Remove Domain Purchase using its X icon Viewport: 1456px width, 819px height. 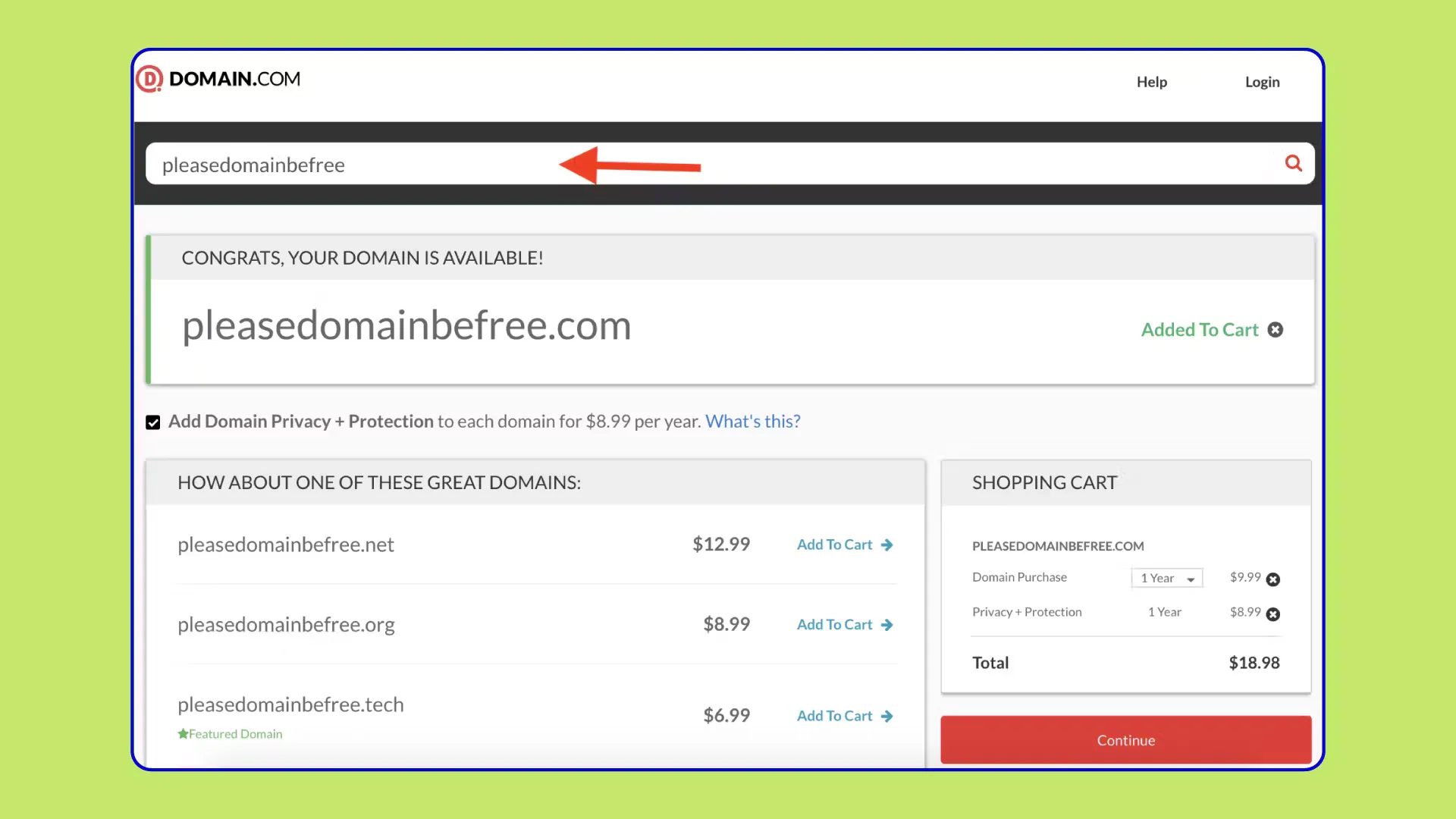click(x=1273, y=579)
